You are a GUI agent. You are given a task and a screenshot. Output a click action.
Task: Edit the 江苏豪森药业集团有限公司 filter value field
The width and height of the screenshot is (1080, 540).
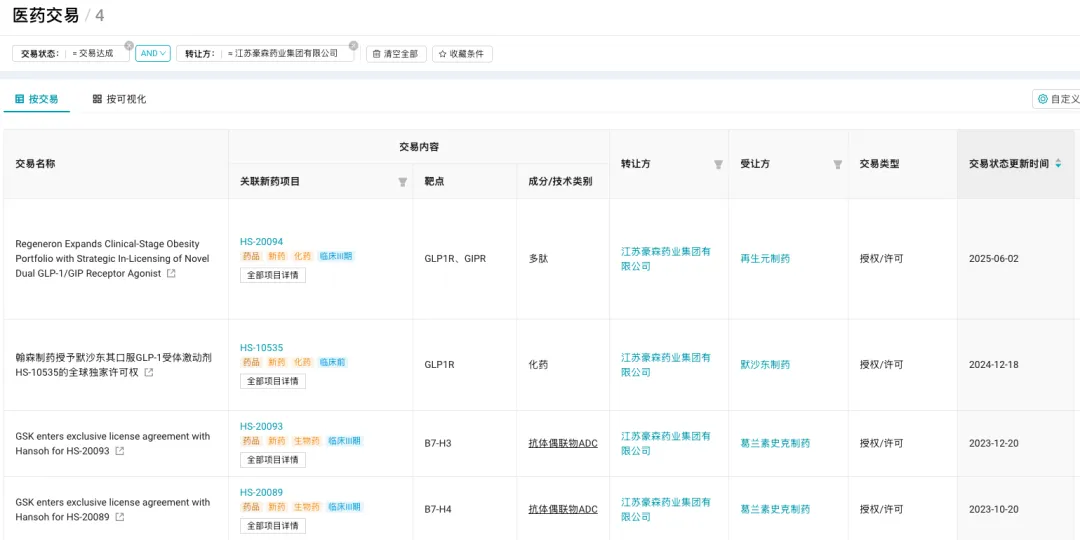[x=285, y=54]
